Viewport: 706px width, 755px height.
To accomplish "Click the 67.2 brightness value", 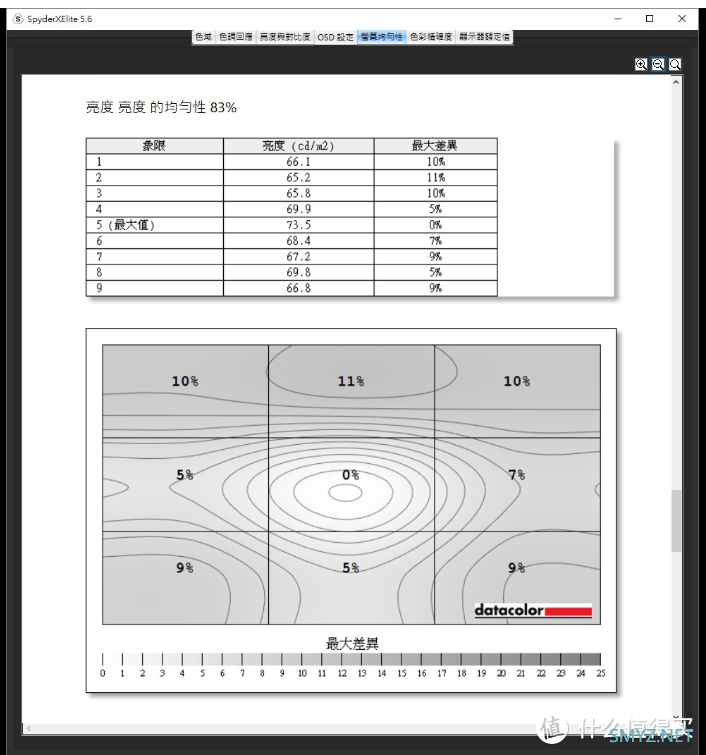I will (299, 257).
